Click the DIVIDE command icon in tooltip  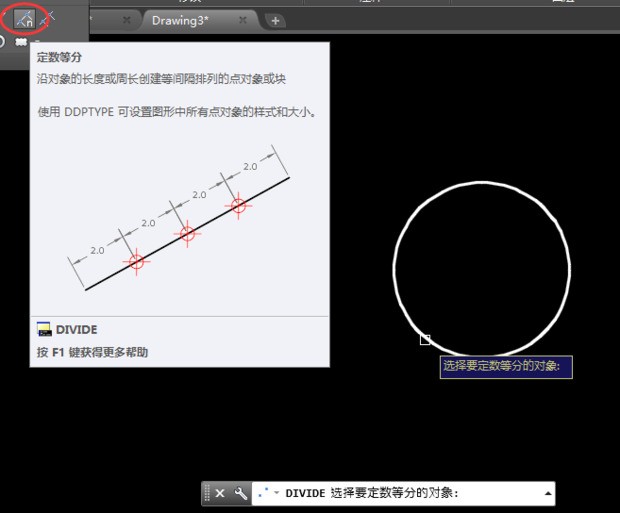pyautogui.click(x=44, y=329)
